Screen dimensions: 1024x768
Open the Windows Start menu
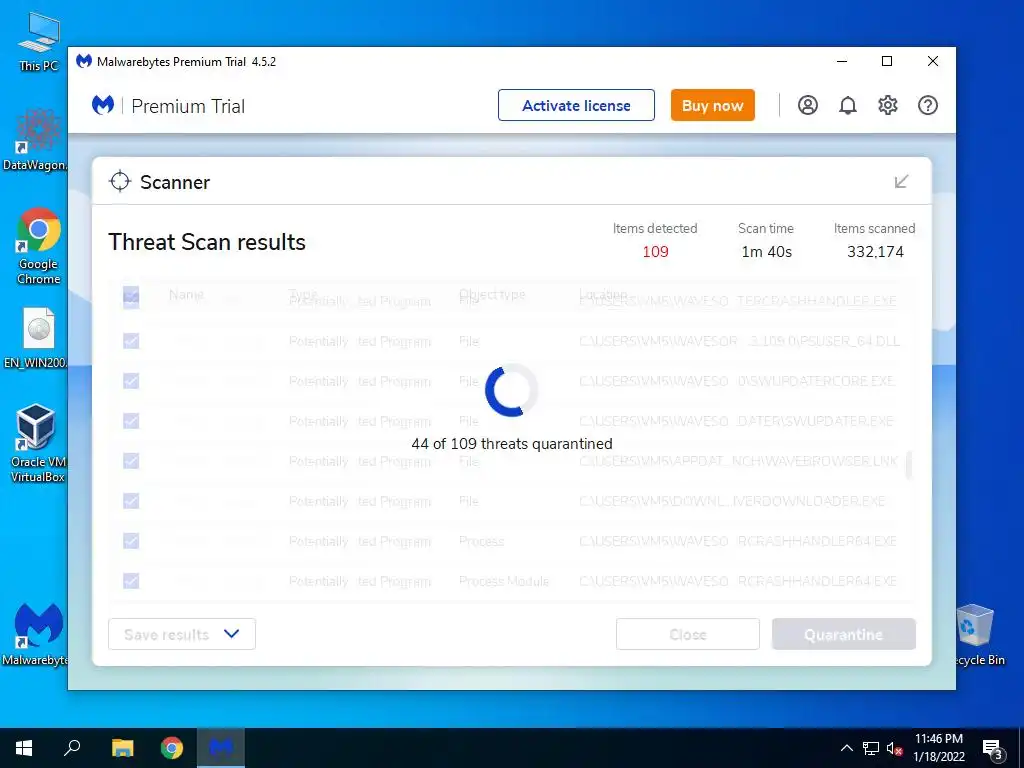[24, 748]
